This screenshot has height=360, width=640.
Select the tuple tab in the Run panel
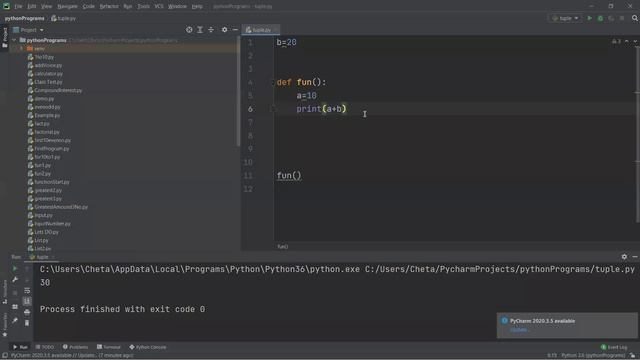pos(42,257)
